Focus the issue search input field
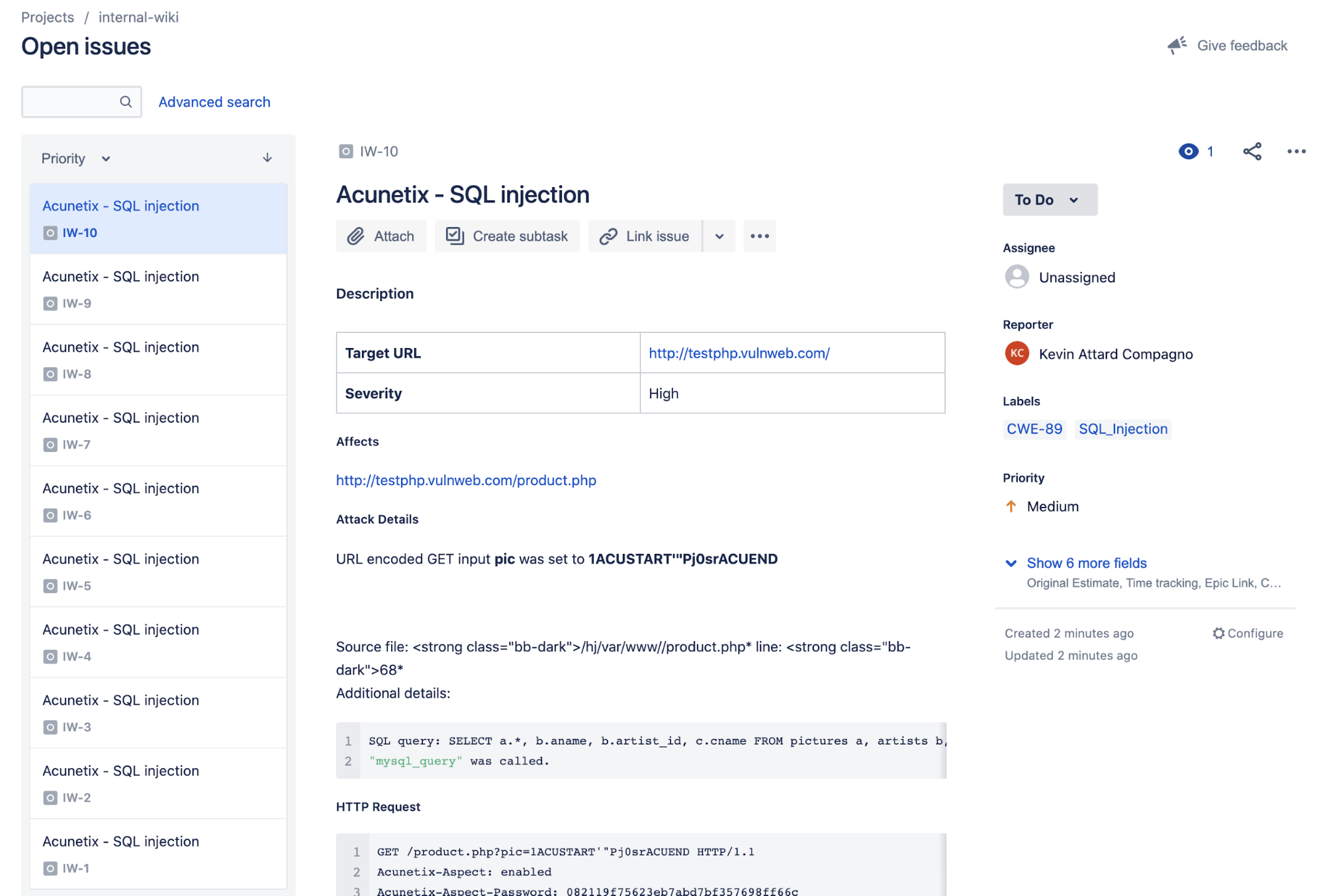 pyautogui.click(x=81, y=102)
